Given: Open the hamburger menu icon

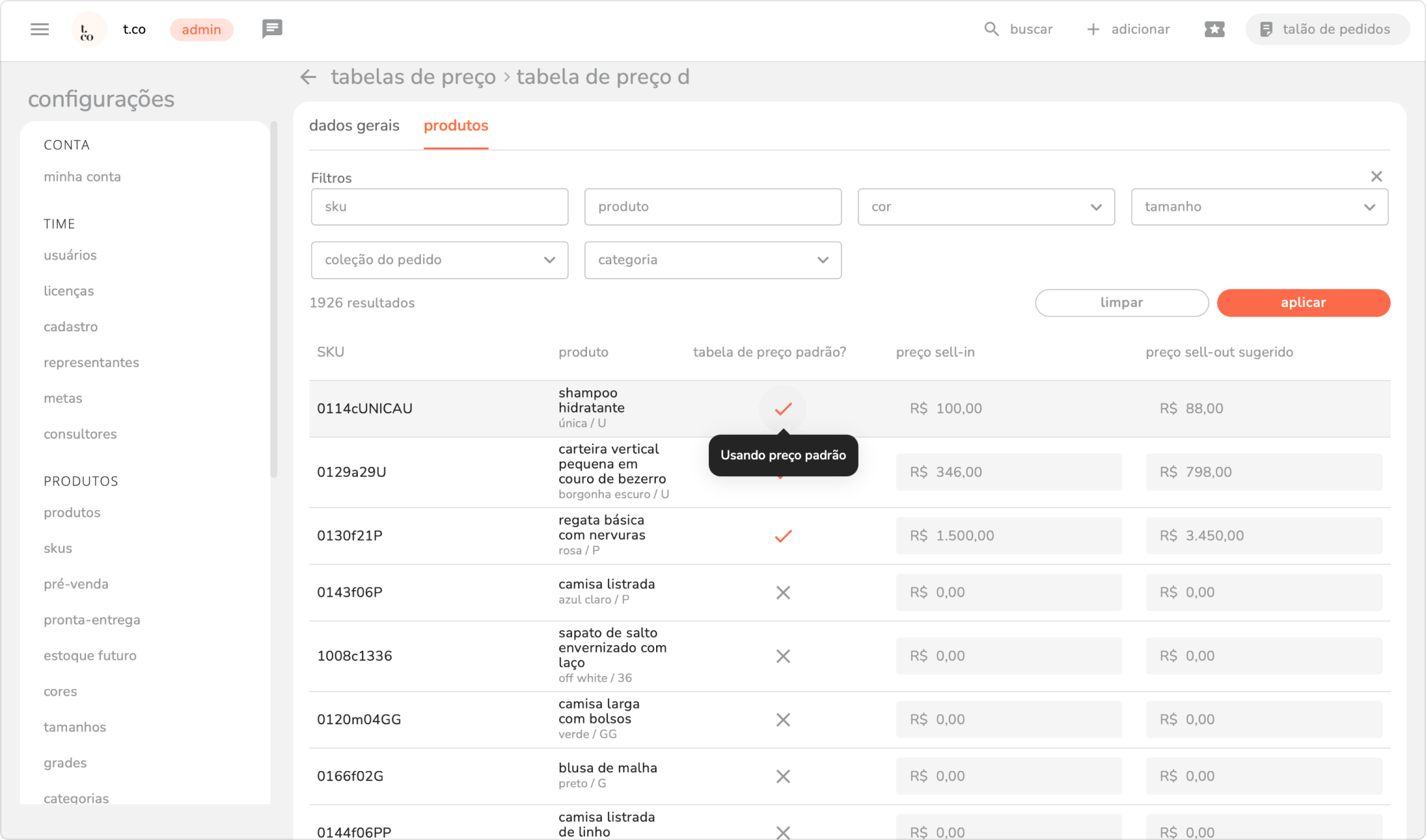Looking at the screenshot, I should pos(40,29).
